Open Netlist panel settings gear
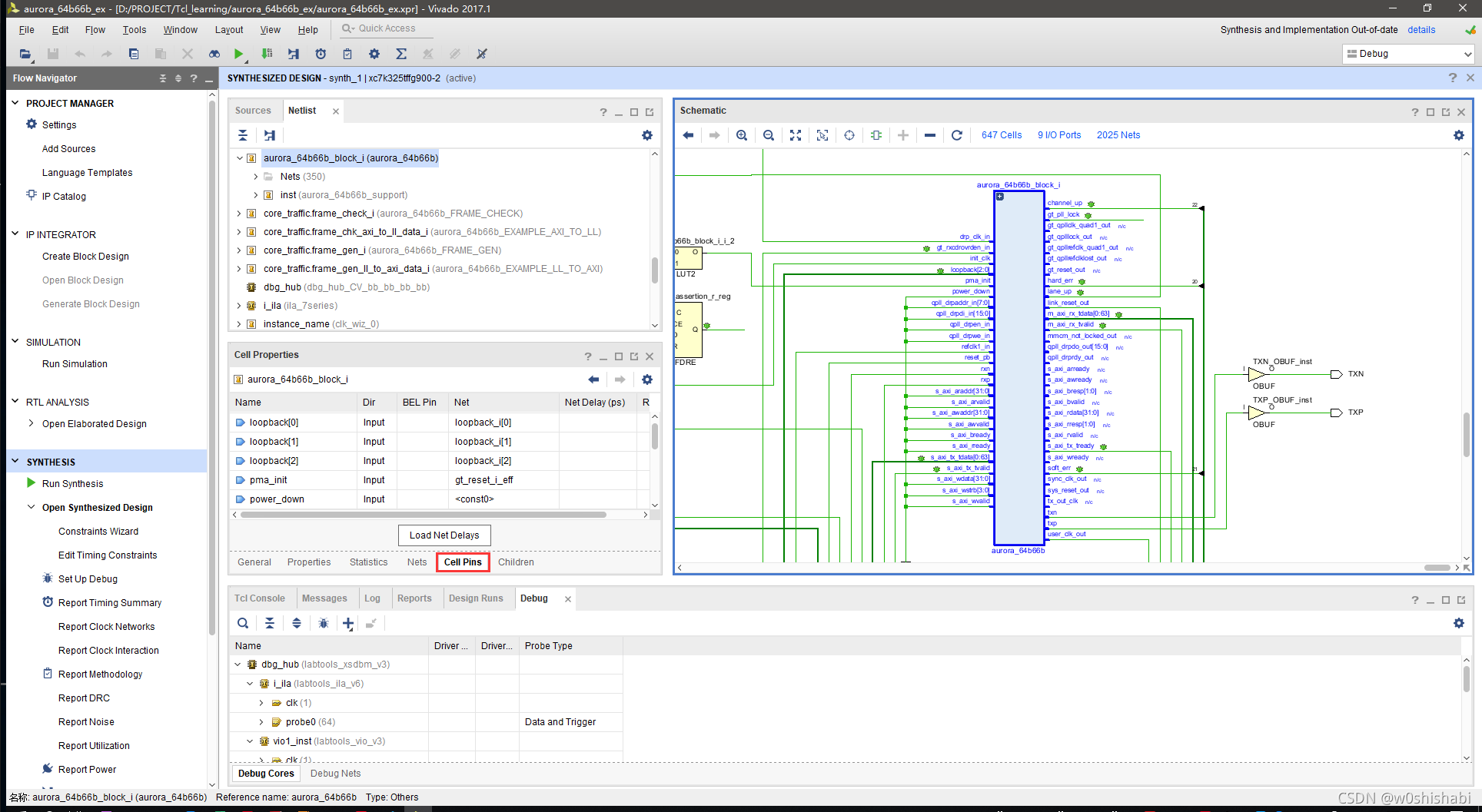The height and width of the screenshot is (812, 1482). (647, 135)
